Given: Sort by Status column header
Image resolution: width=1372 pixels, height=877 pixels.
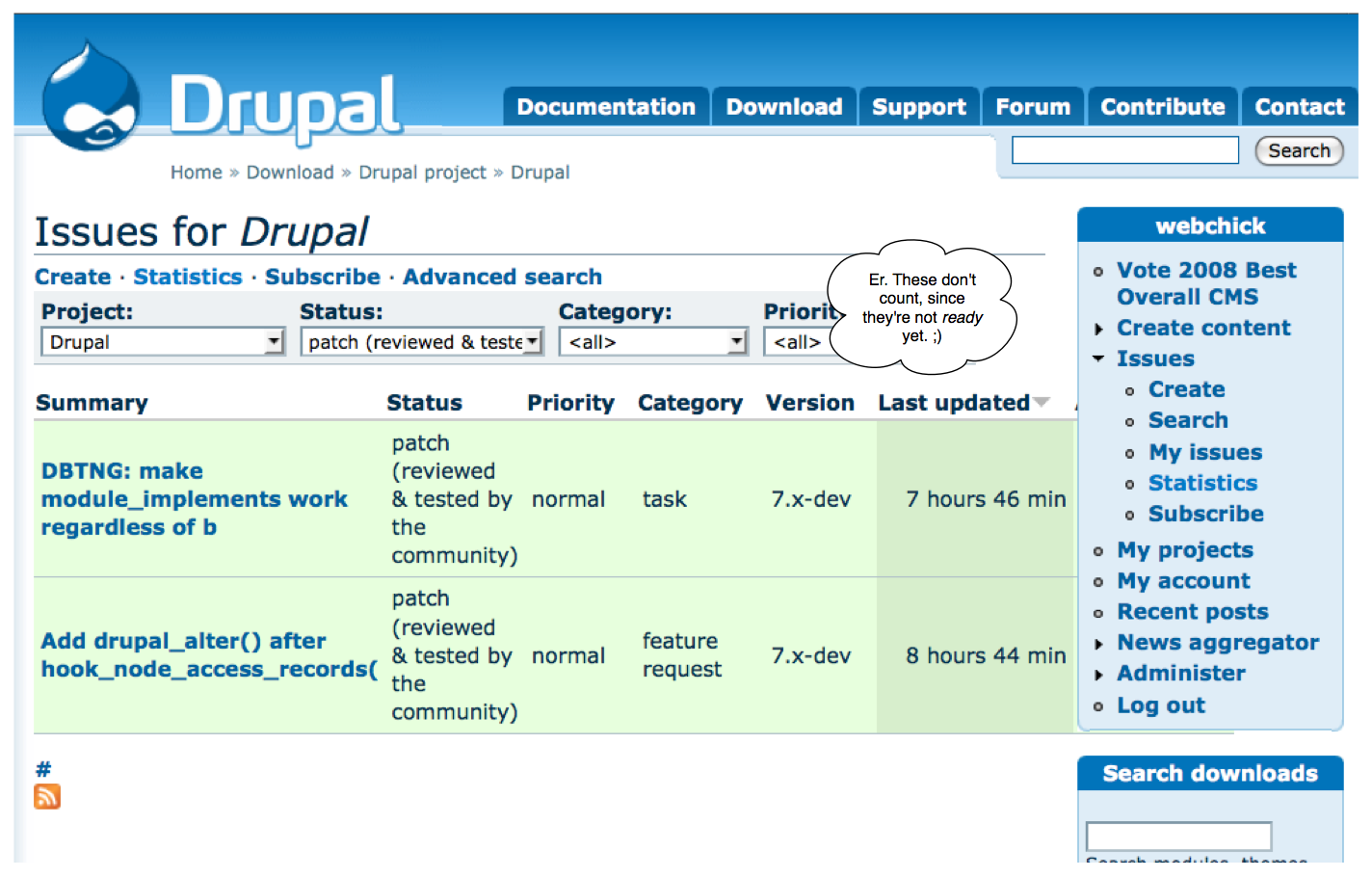Looking at the screenshot, I should pyautogui.click(x=424, y=403).
